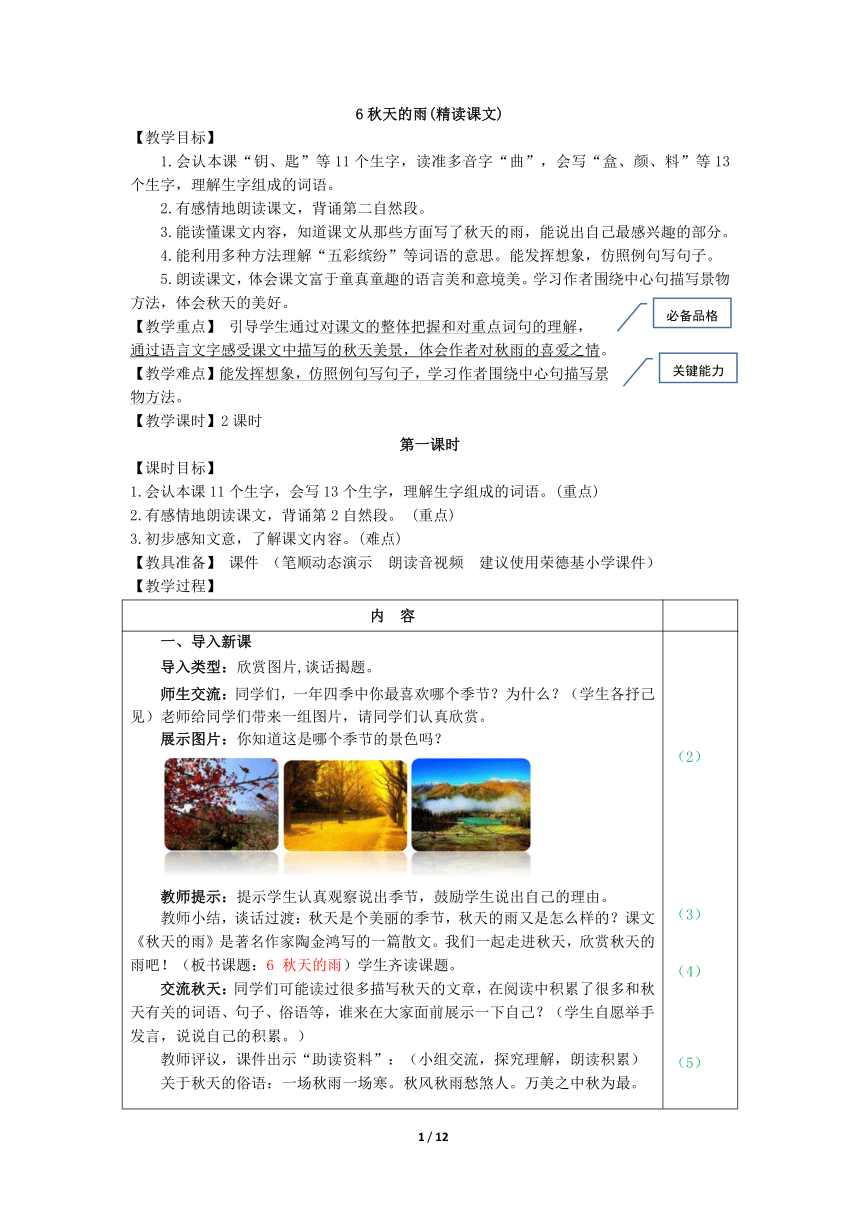Viewport: 860px width, 1216px height.
Task: Click the line starting '关于秋天的俗语'
Action: [x=401, y=1083]
